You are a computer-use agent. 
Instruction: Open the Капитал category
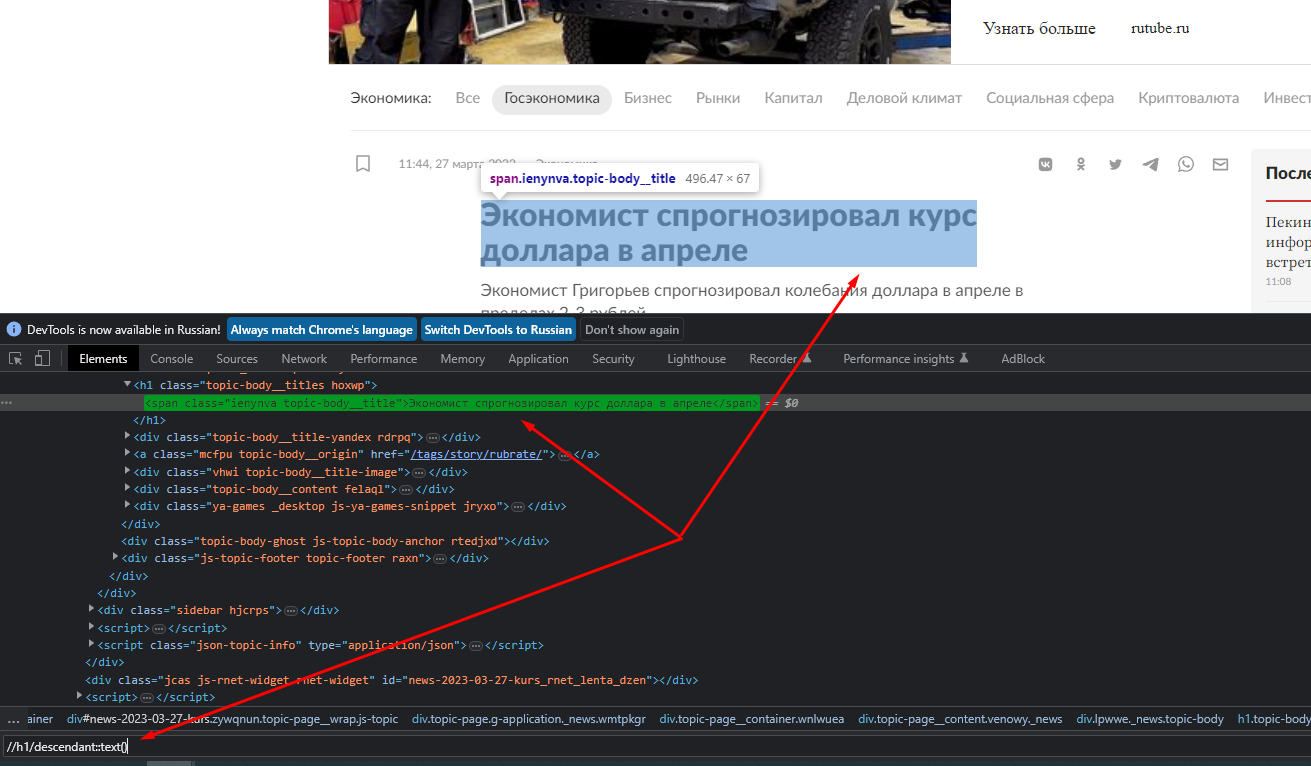(x=793, y=98)
